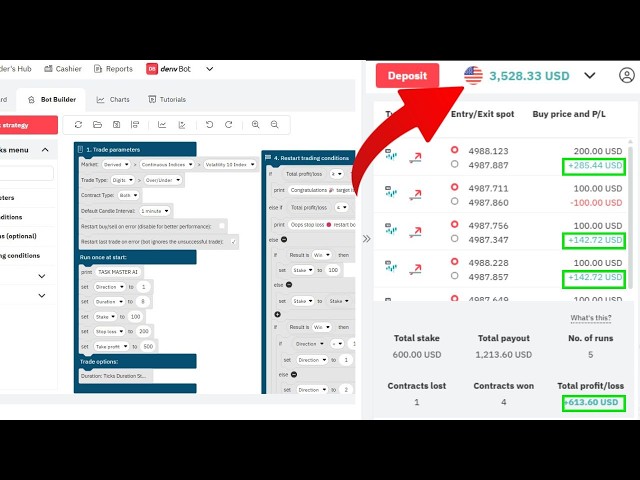Click entry spot marker beside 4988.228
The width and height of the screenshot is (640, 480).
pyautogui.click(x=454, y=261)
